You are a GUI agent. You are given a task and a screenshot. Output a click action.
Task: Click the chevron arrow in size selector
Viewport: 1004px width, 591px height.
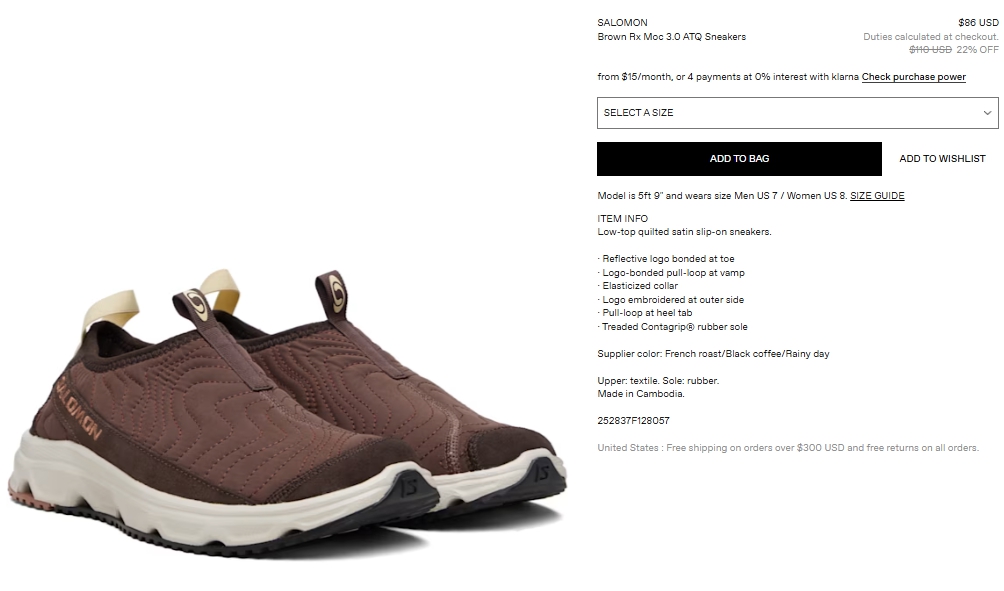click(x=987, y=113)
